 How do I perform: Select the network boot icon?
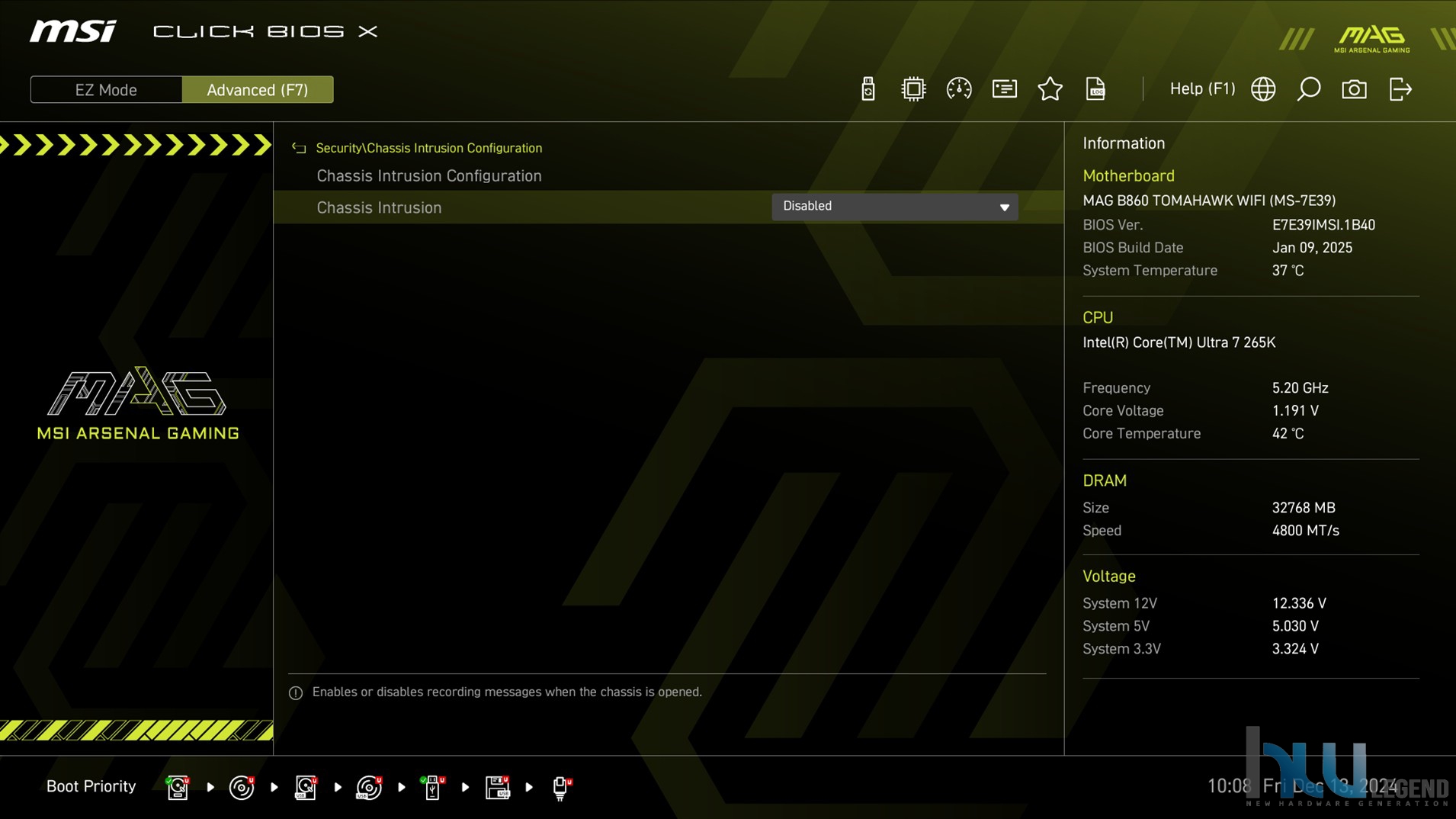click(561, 788)
